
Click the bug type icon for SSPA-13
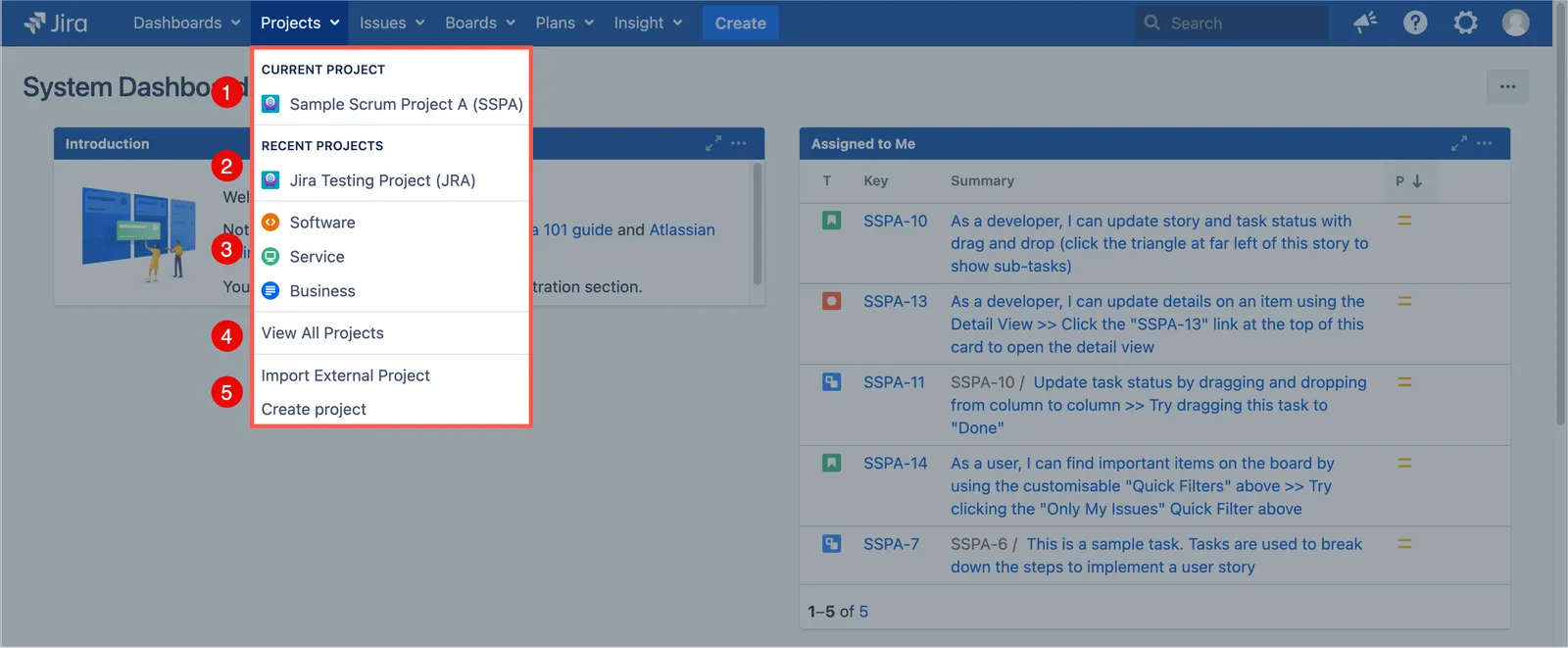tap(831, 301)
